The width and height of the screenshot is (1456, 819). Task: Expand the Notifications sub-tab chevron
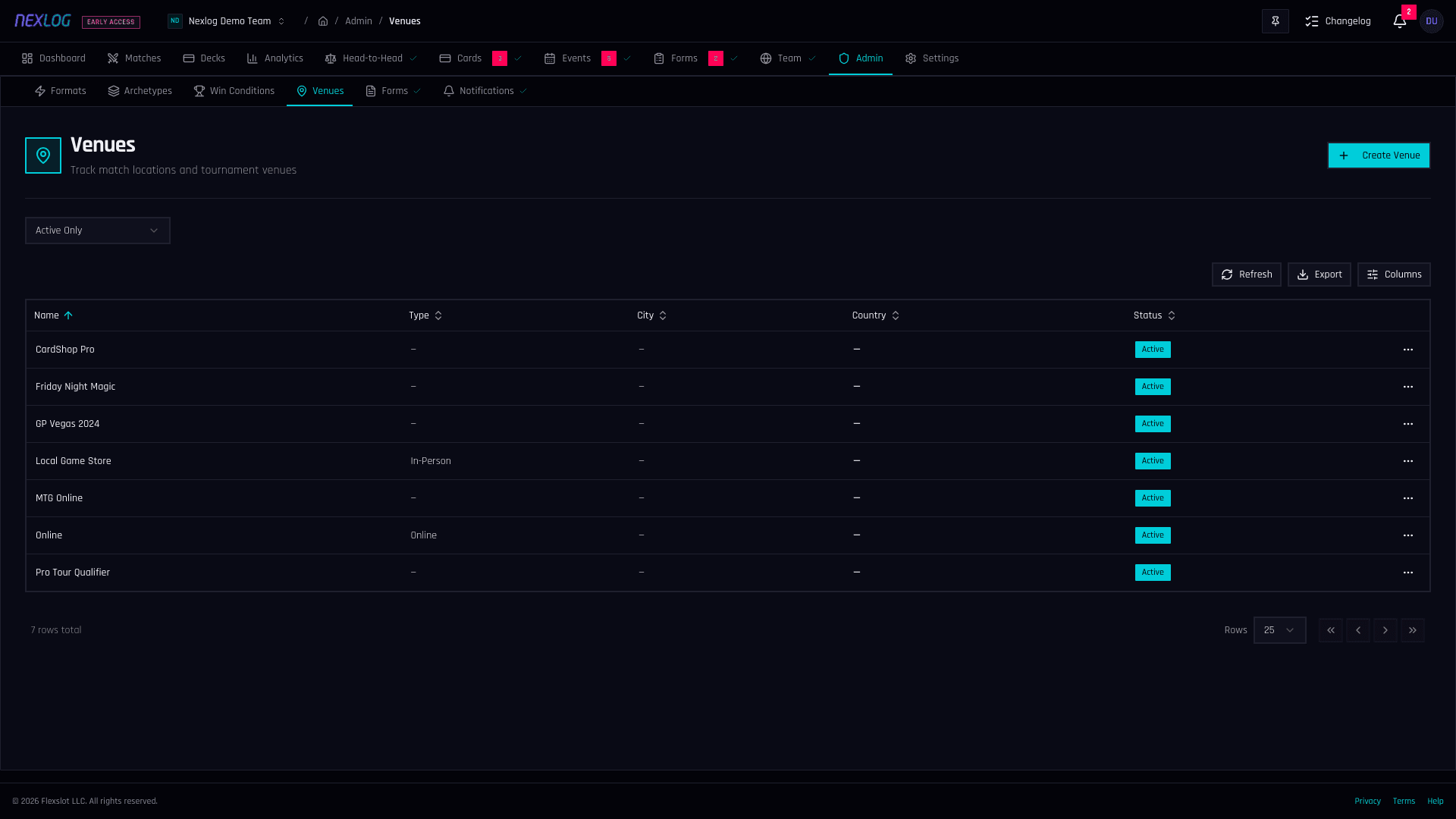click(x=523, y=91)
